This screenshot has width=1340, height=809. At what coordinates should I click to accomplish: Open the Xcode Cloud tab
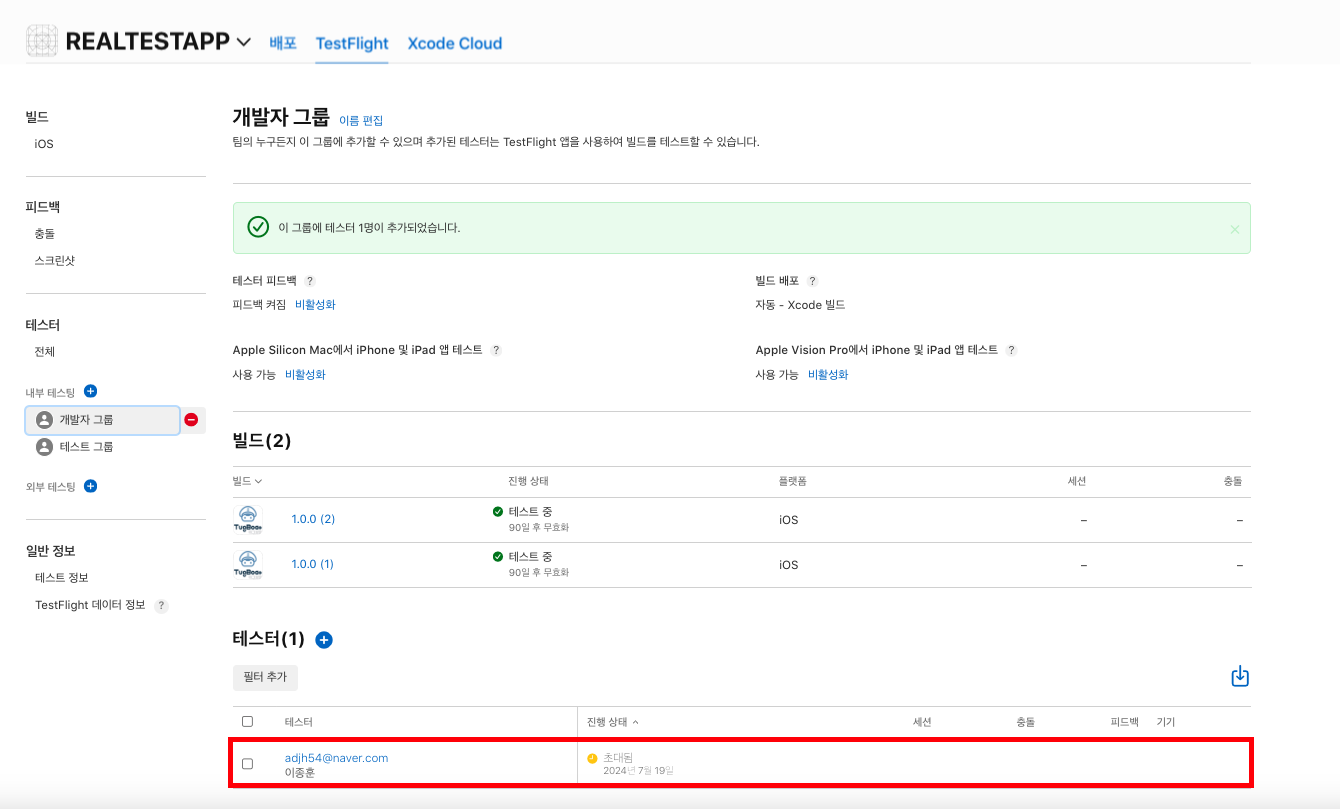455,43
